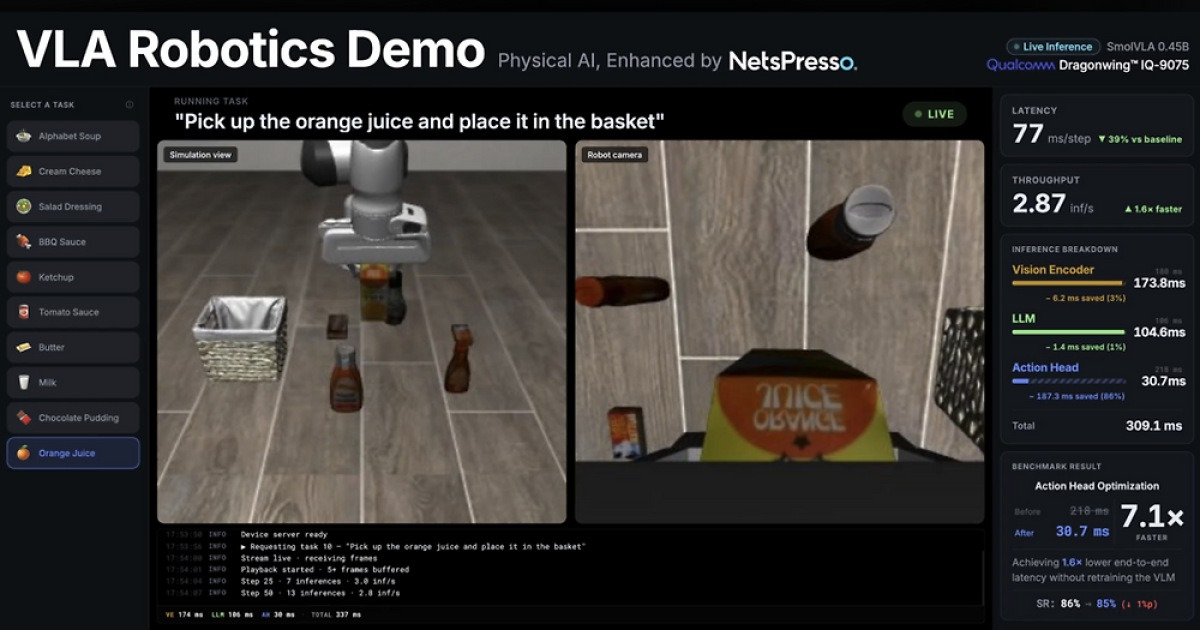Choose the Milk task
The width and height of the screenshot is (1200, 630).
pyautogui.click(x=73, y=382)
